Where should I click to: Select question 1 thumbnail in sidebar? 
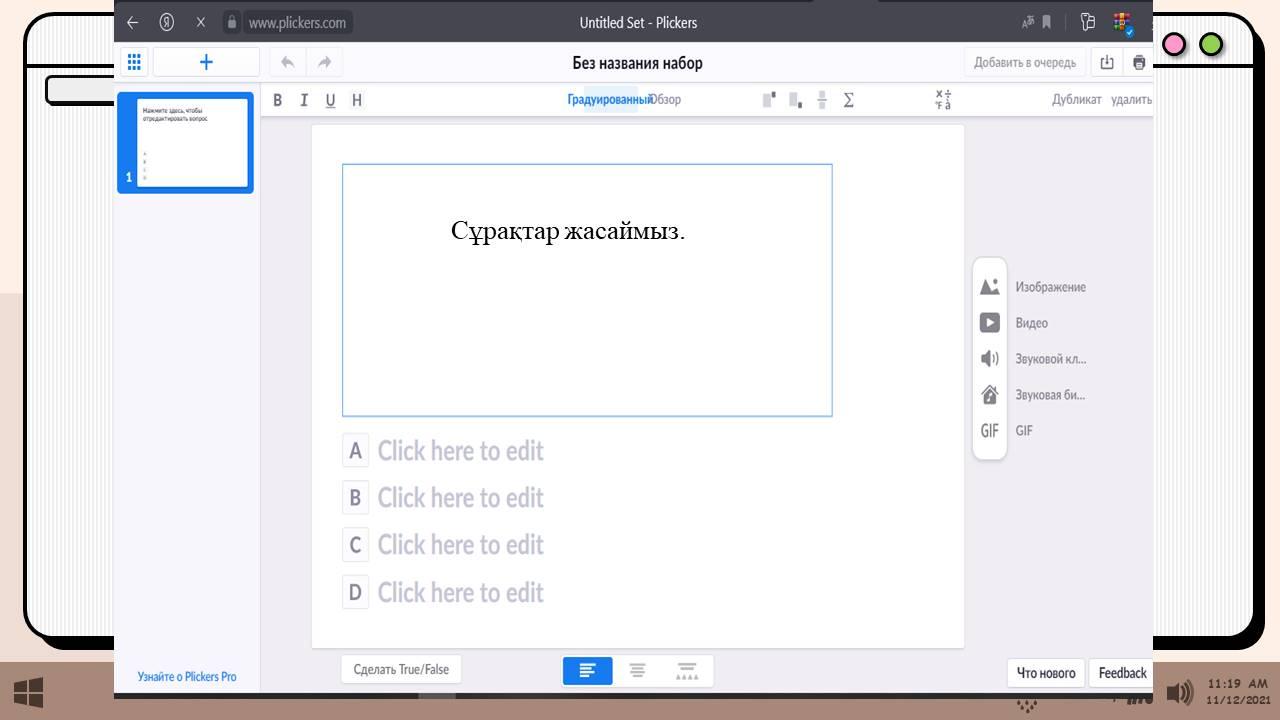[x=185, y=142]
